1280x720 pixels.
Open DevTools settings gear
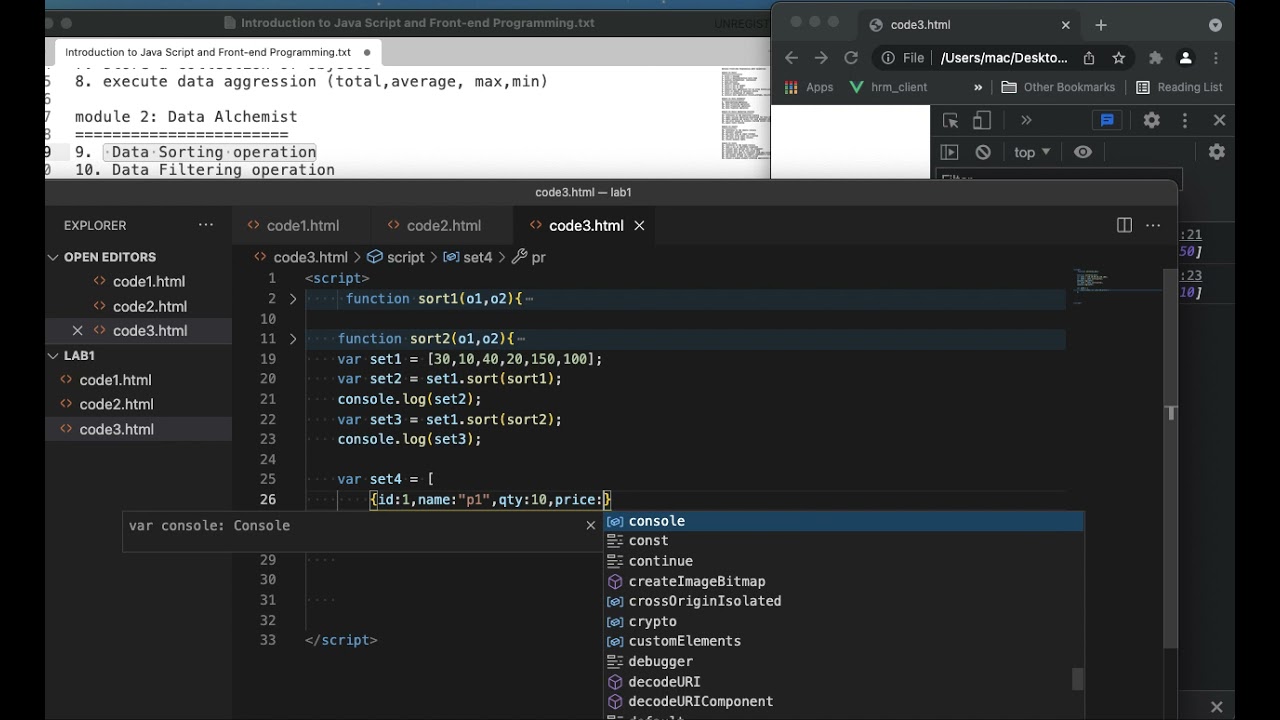pos(1152,120)
